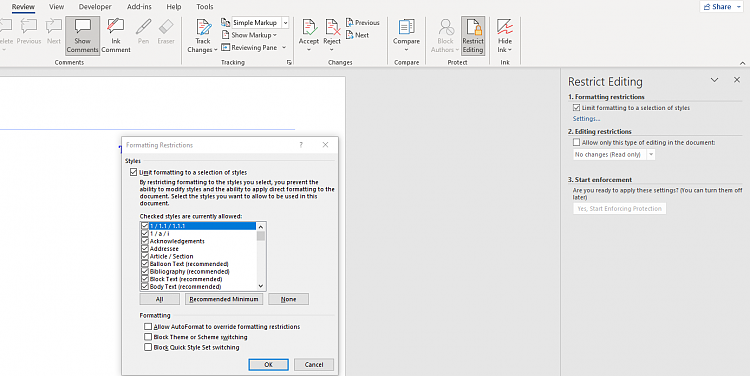Expand the Share button dropdown arrow

pyautogui.click(x=739, y=7)
